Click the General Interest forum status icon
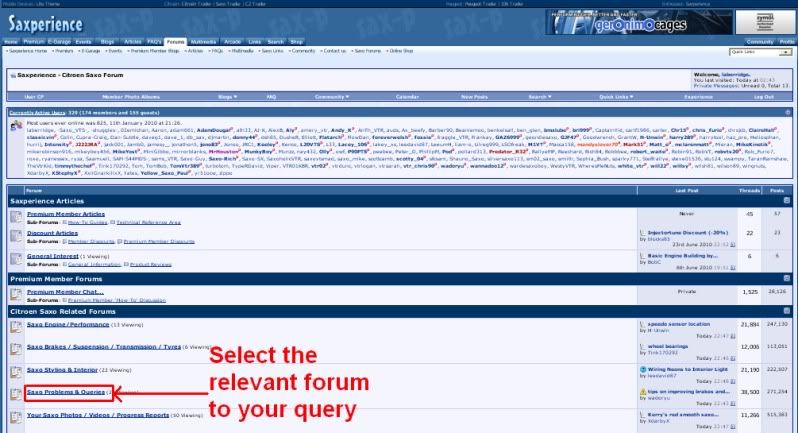Screen dimensions: 798x433 (x=16, y=259)
